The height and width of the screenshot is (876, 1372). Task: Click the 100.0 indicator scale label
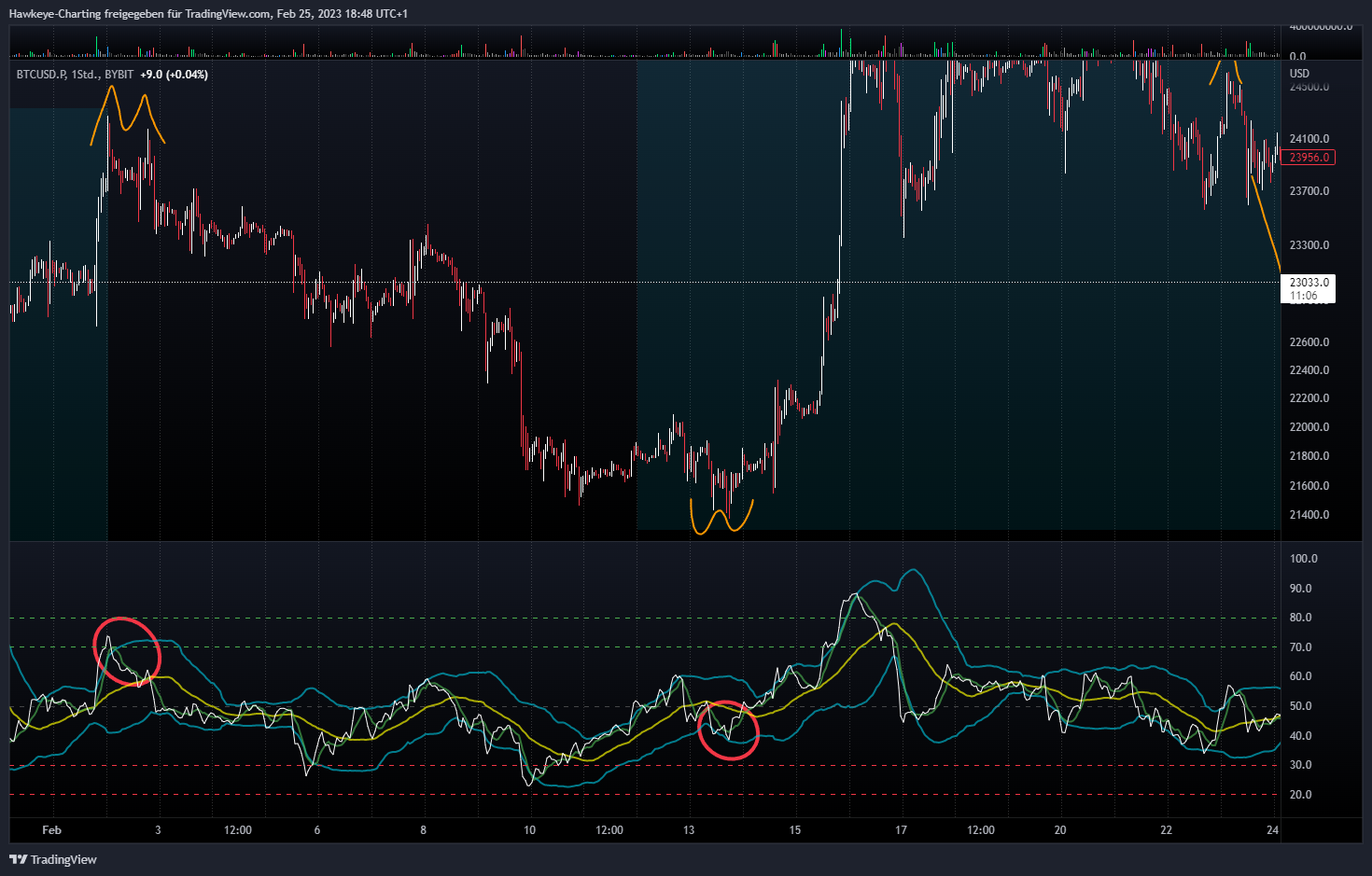(x=1304, y=559)
